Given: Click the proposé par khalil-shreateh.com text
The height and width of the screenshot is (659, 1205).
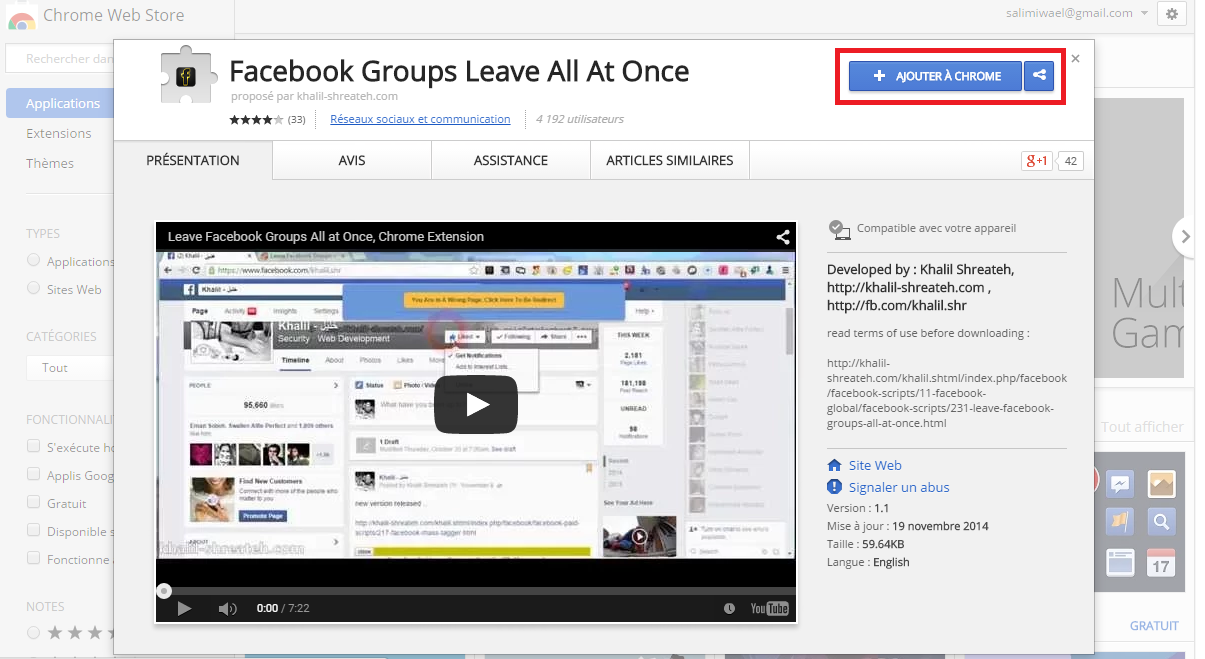Looking at the screenshot, I should point(315,96).
